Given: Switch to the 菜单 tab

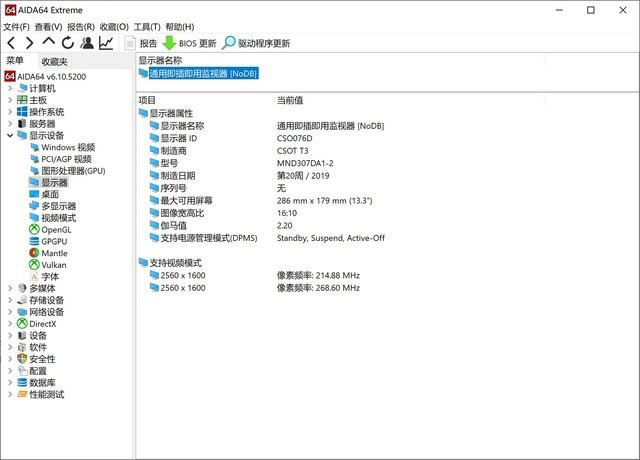Looking at the screenshot, I should 15,61.
